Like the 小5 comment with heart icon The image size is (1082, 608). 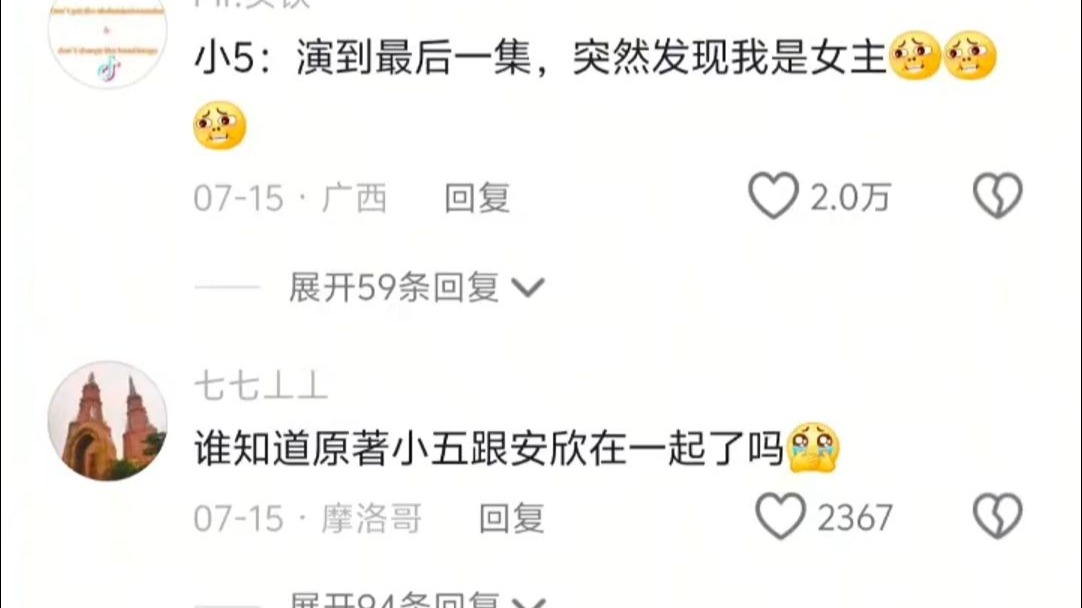pyautogui.click(x=773, y=196)
